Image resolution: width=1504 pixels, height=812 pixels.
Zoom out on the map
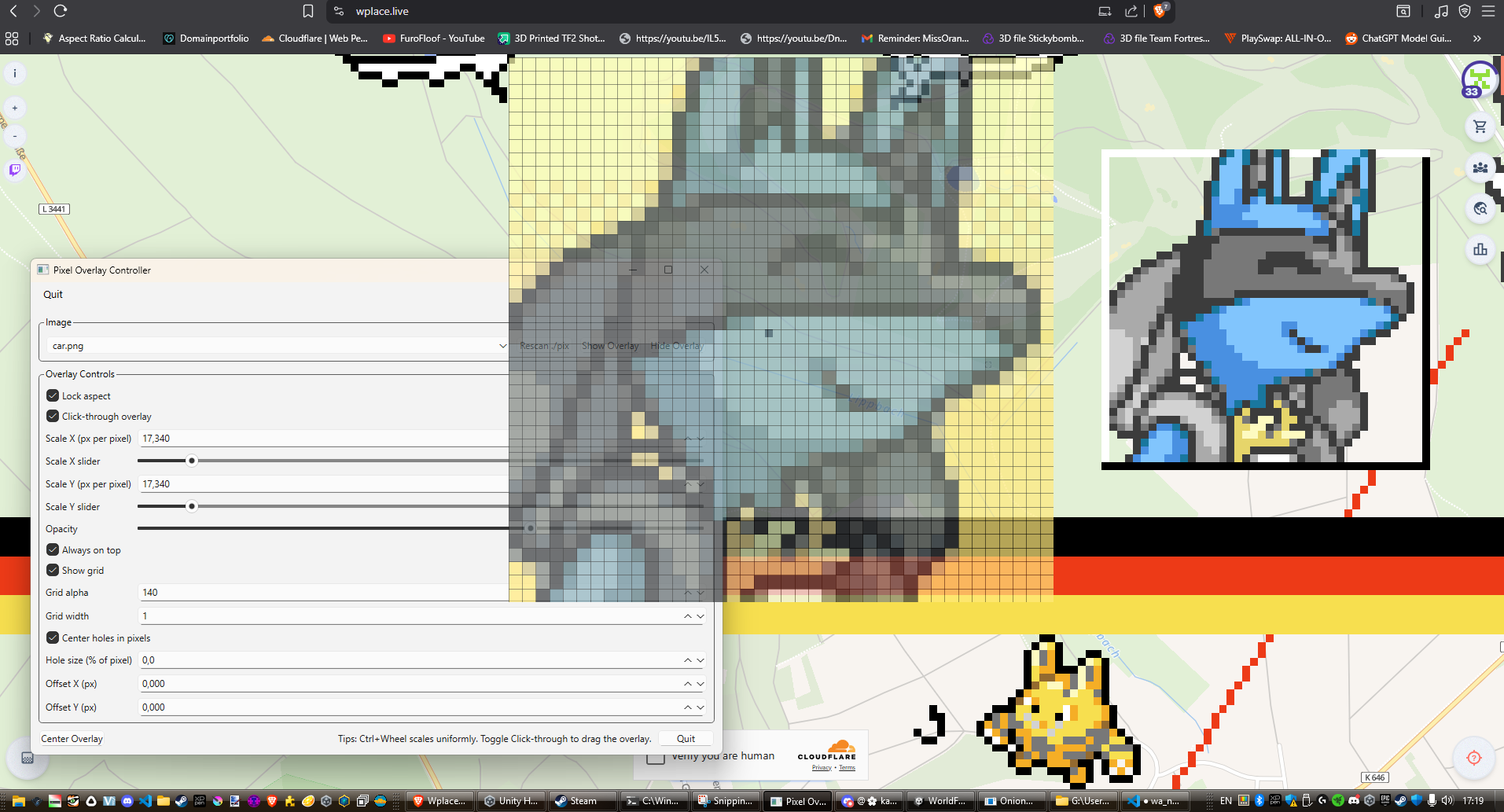(15, 136)
